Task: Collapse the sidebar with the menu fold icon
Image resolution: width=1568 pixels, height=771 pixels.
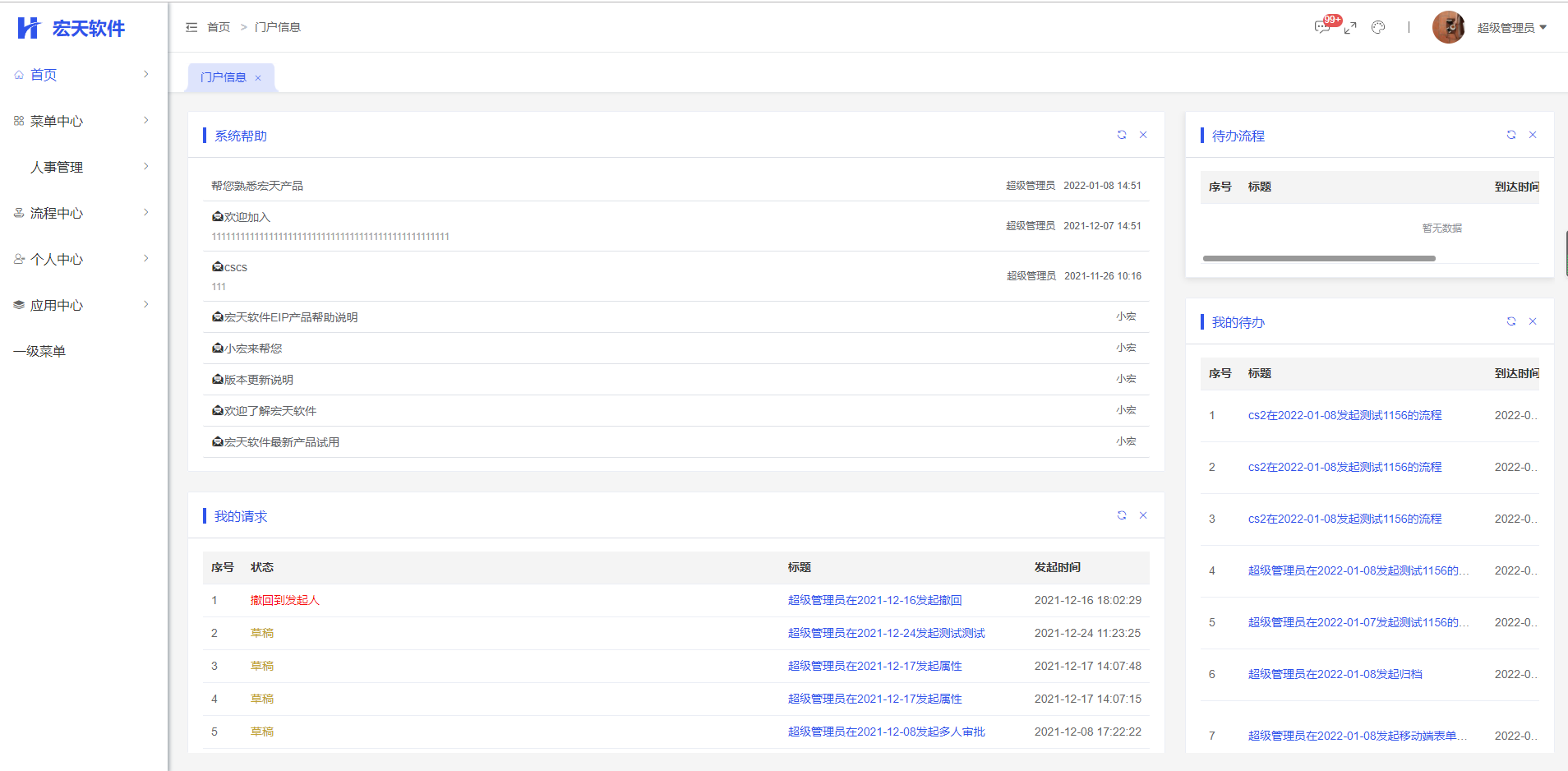Action: coord(191,27)
